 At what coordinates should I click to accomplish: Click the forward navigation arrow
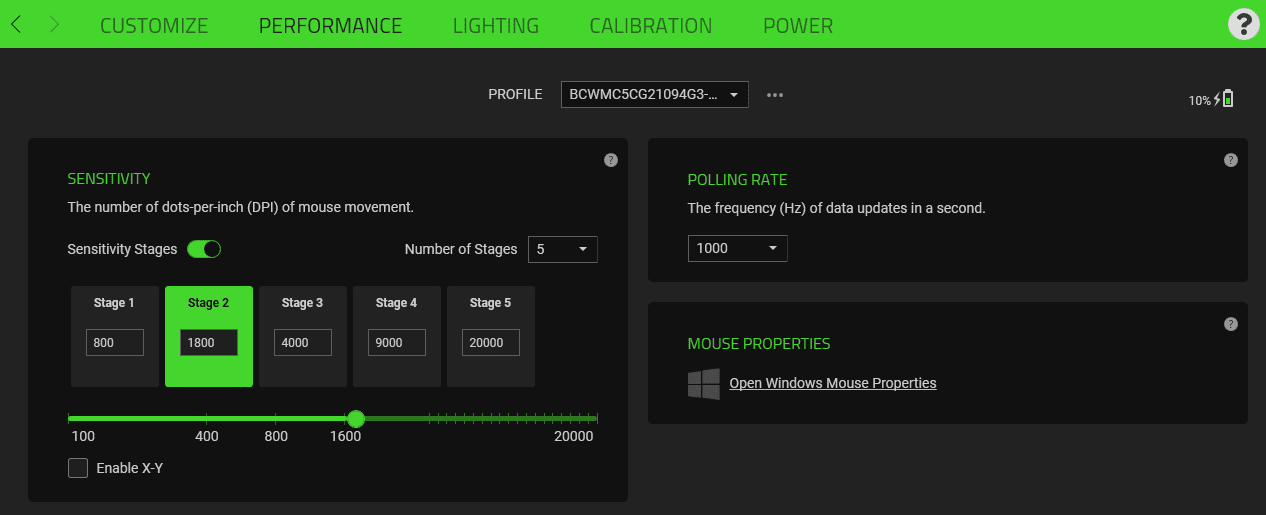point(54,25)
